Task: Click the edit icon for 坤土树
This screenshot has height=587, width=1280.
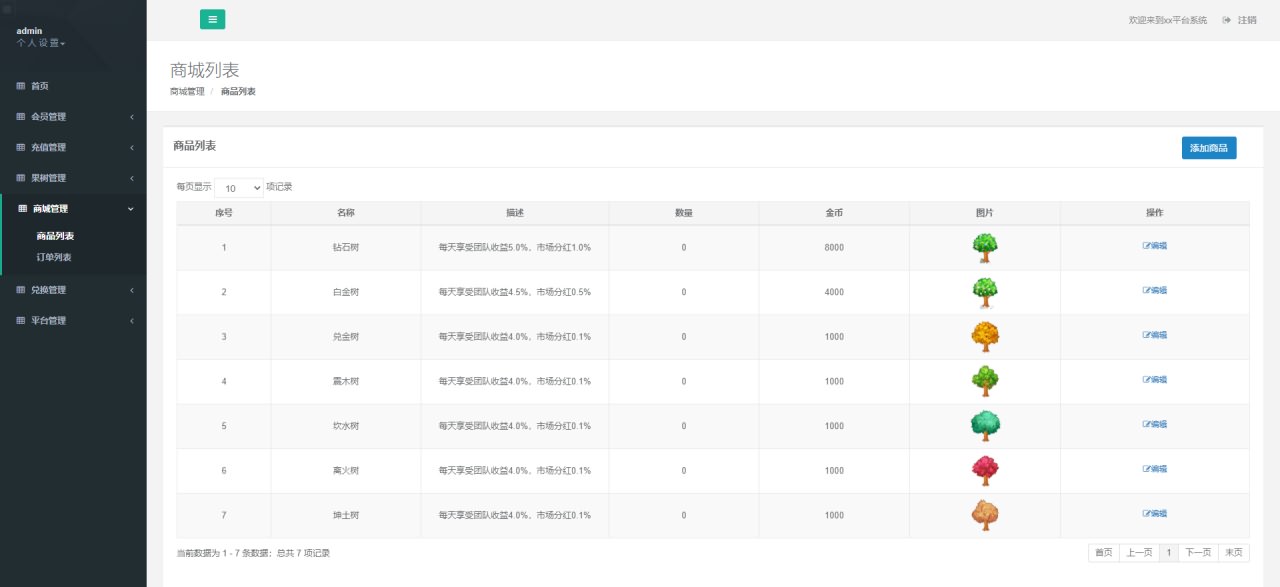Action: [1146, 514]
